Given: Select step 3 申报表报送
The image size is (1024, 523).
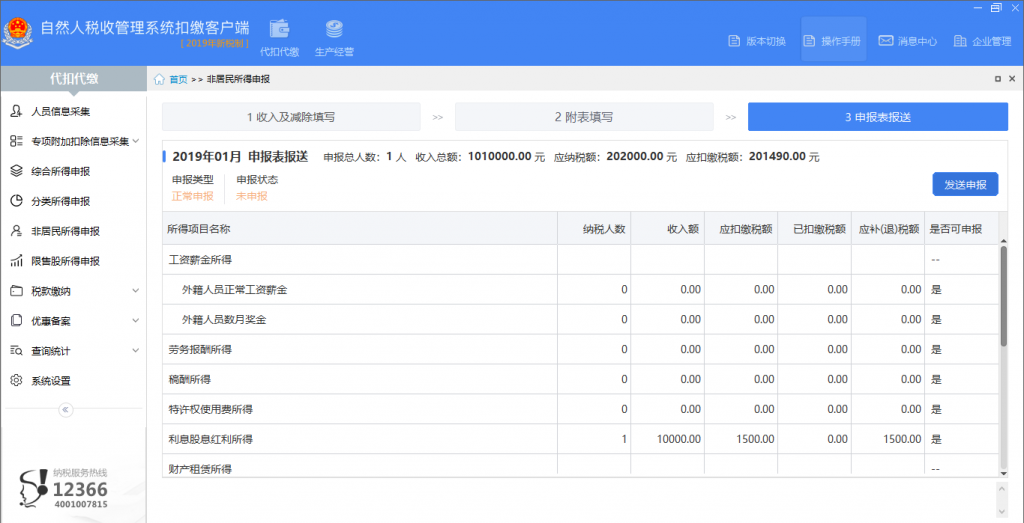Looking at the screenshot, I should pyautogui.click(x=878, y=117).
